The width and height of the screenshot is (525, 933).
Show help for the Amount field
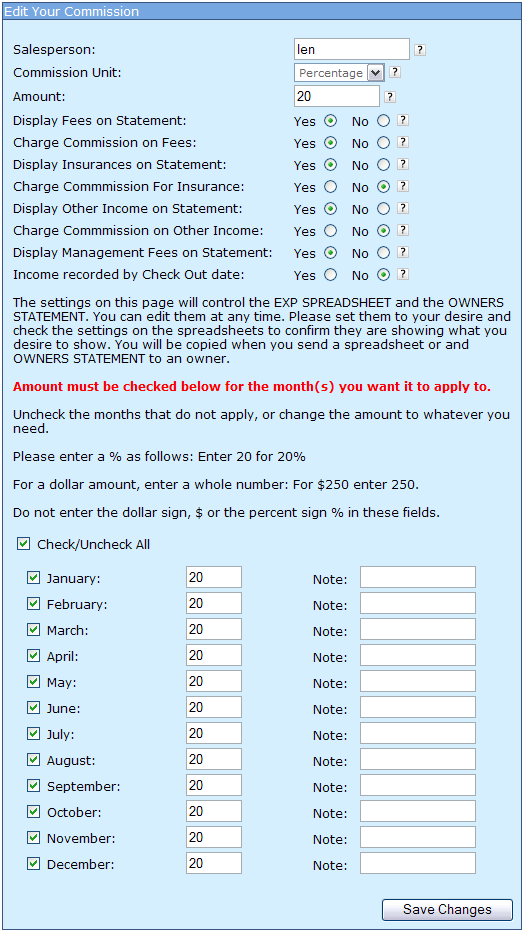pyautogui.click(x=390, y=96)
